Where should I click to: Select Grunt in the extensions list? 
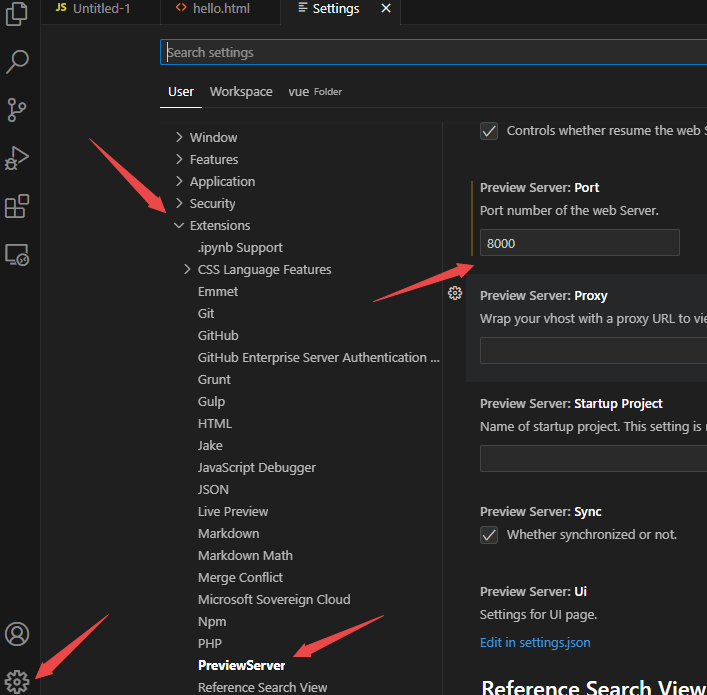tap(214, 380)
